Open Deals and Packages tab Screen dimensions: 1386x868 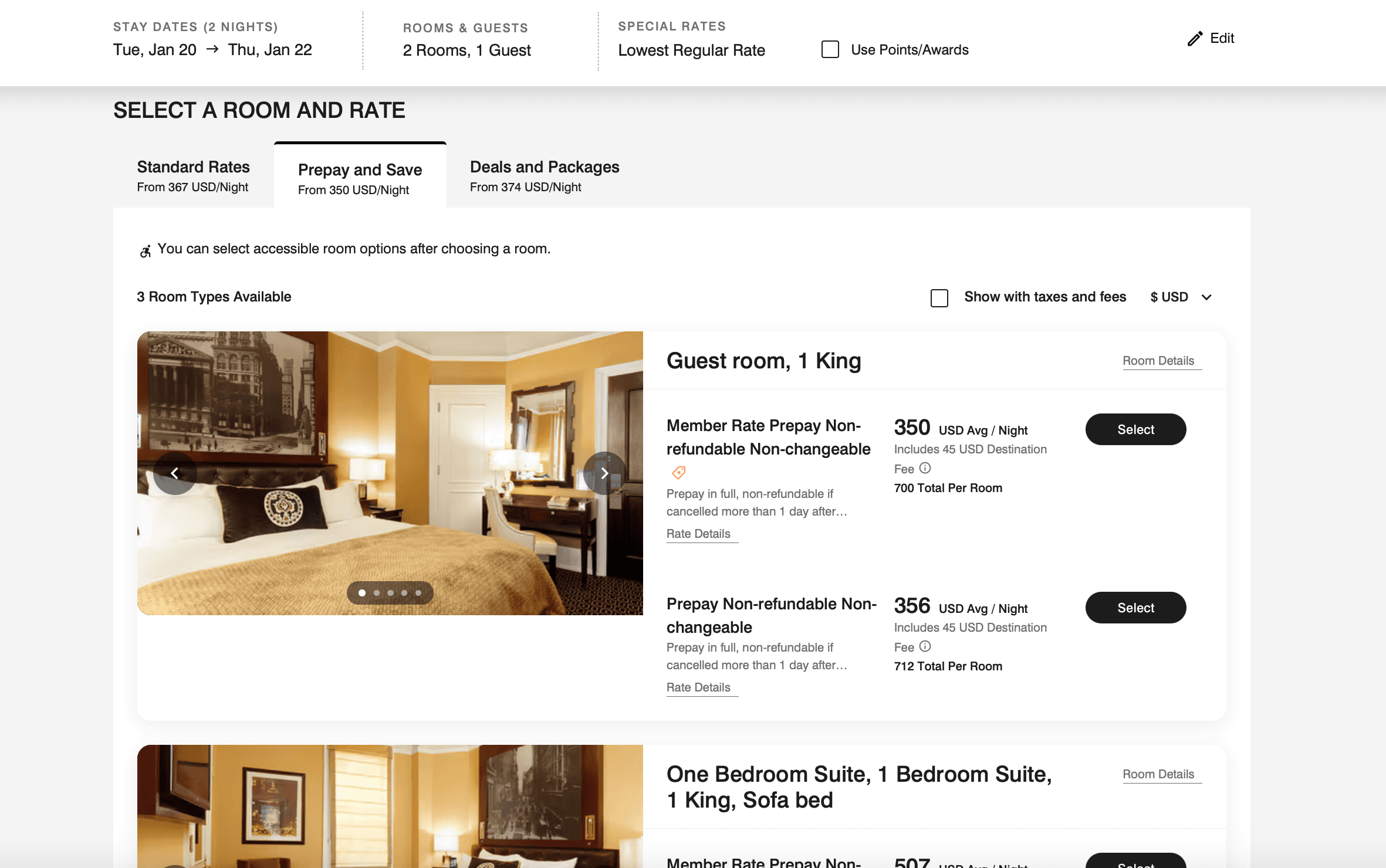545,175
